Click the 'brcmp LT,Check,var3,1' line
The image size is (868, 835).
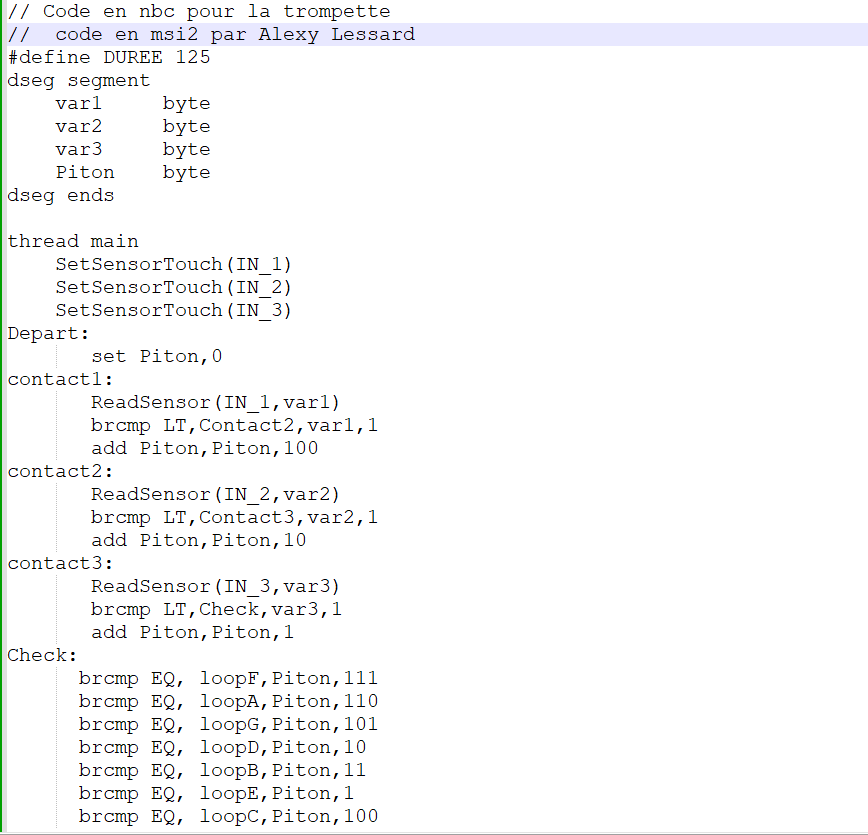[216, 609]
